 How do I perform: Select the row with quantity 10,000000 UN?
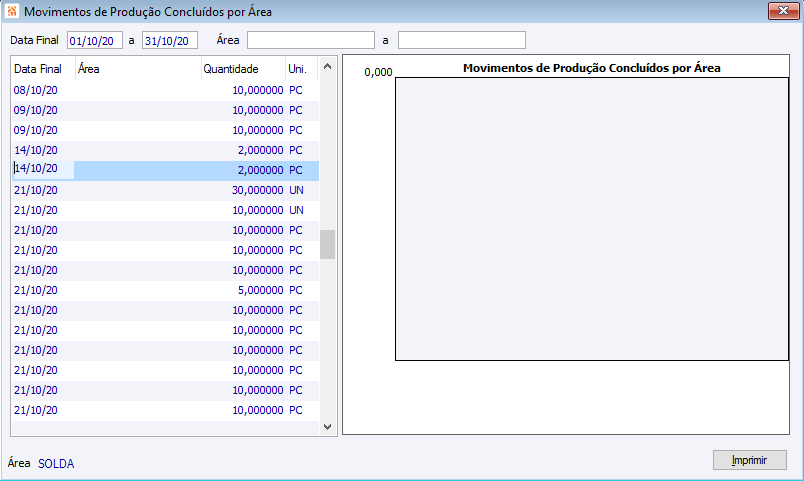coord(165,210)
